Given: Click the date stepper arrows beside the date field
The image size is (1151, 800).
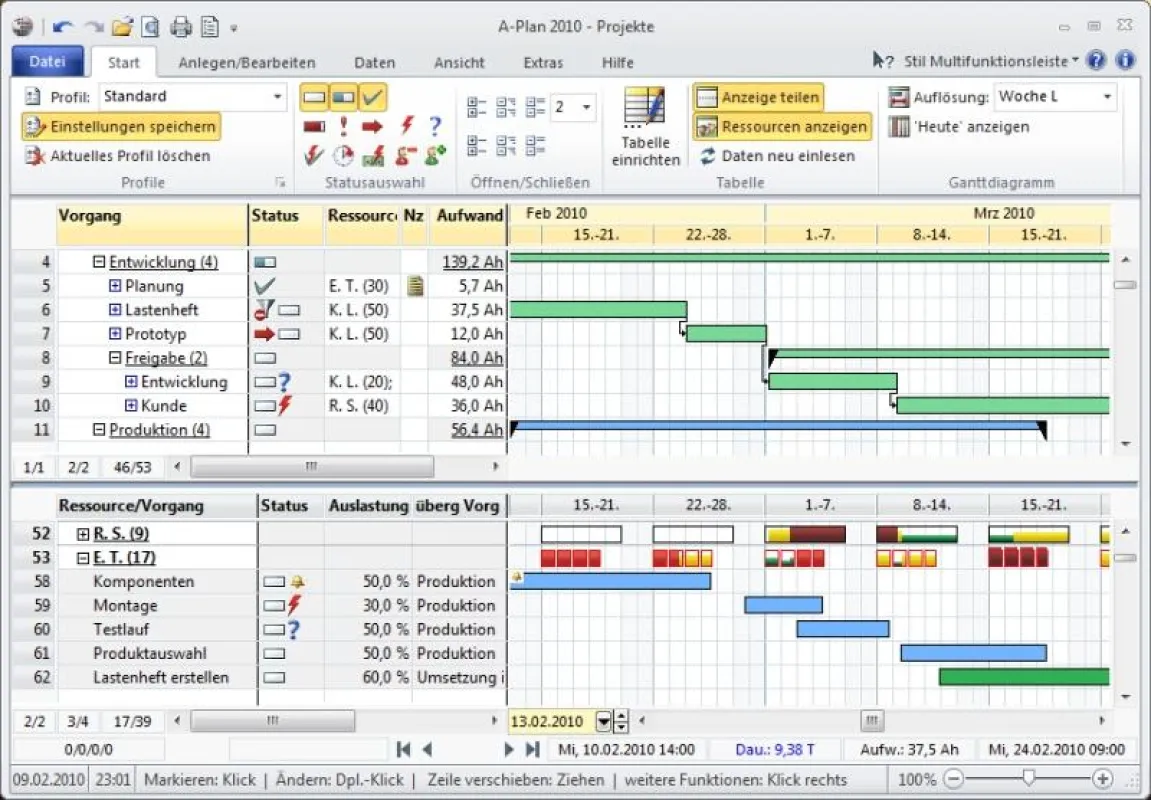Looking at the screenshot, I should coord(621,721).
